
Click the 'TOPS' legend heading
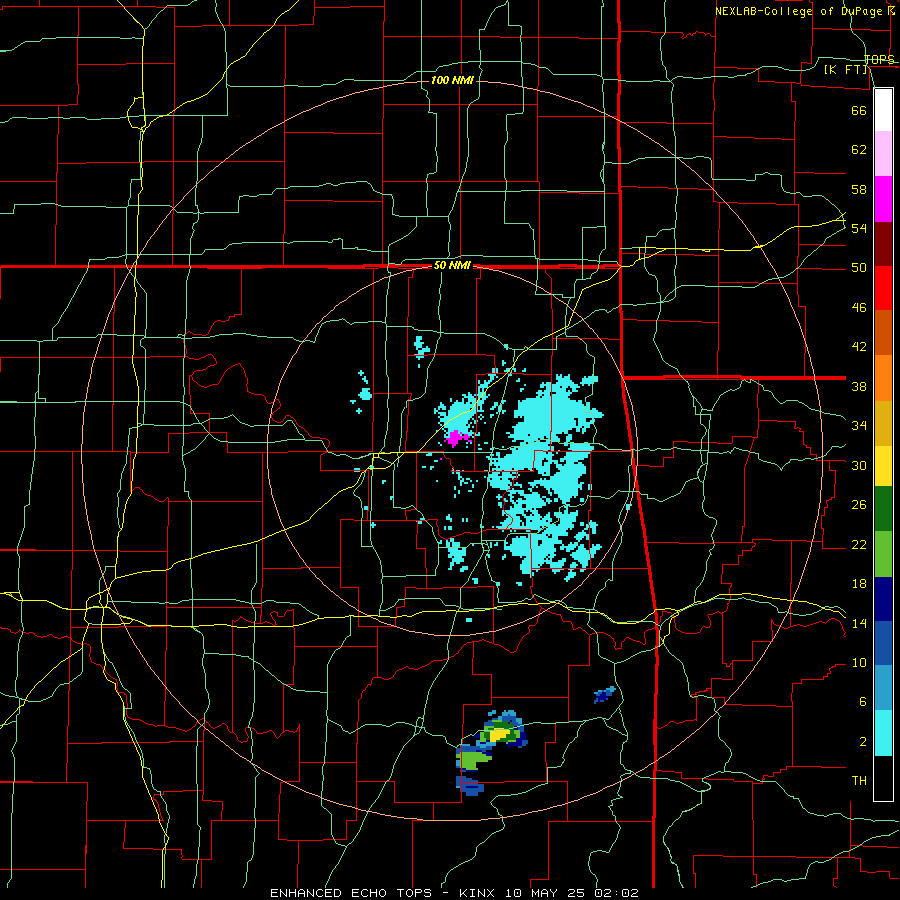[879, 59]
